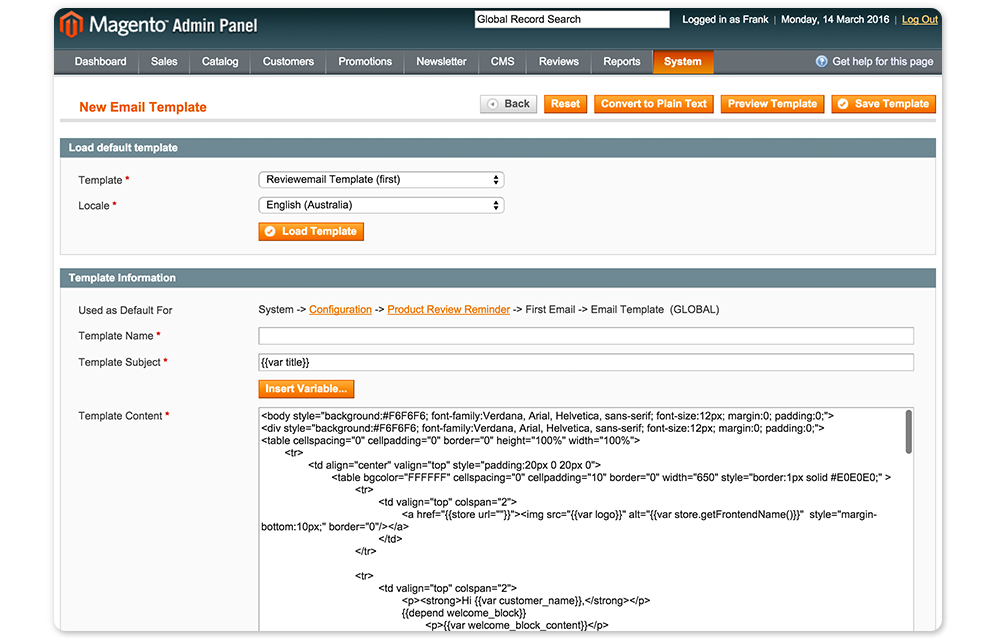Click the Reset button

(x=565, y=104)
